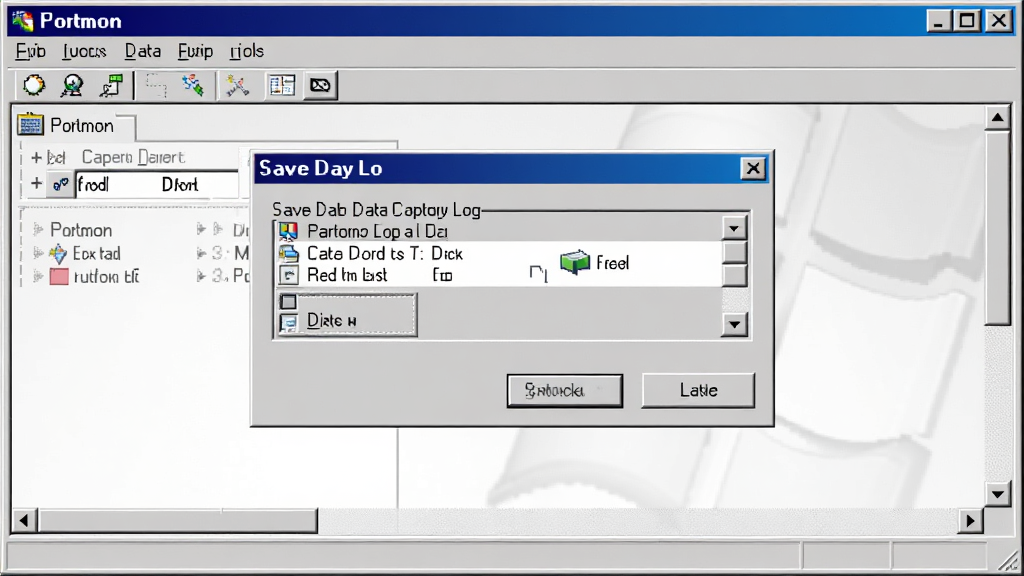Click the main window vertical scrollbar thumb
This screenshot has width=1024, height=576.
click(997, 227)
